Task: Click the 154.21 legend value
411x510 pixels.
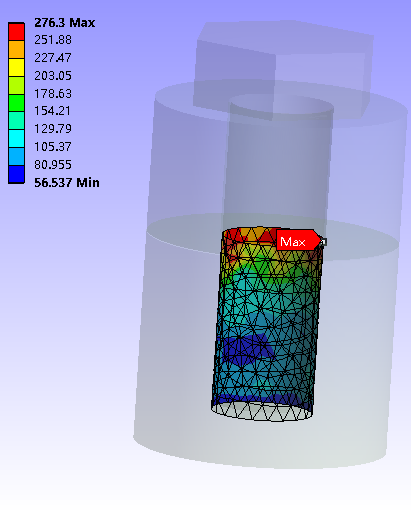Action: click(53, 111)
